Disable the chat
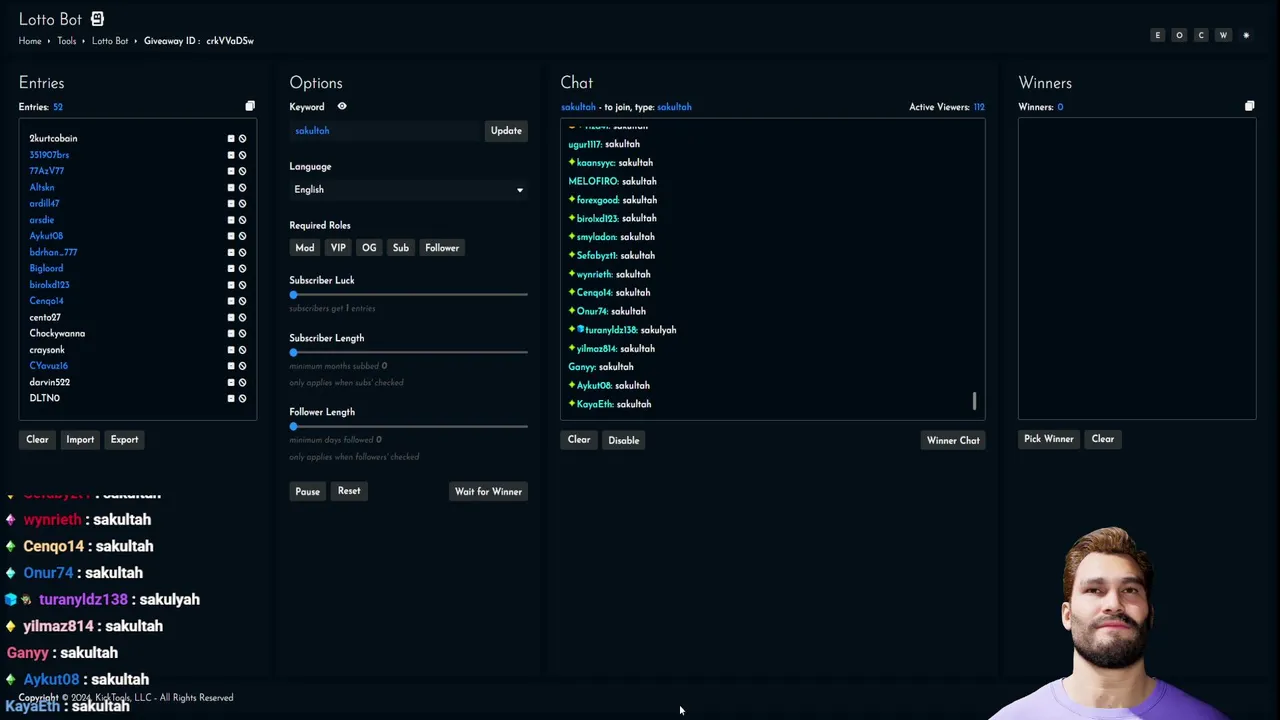1280x720 pixels. click(x=623, y=441)
